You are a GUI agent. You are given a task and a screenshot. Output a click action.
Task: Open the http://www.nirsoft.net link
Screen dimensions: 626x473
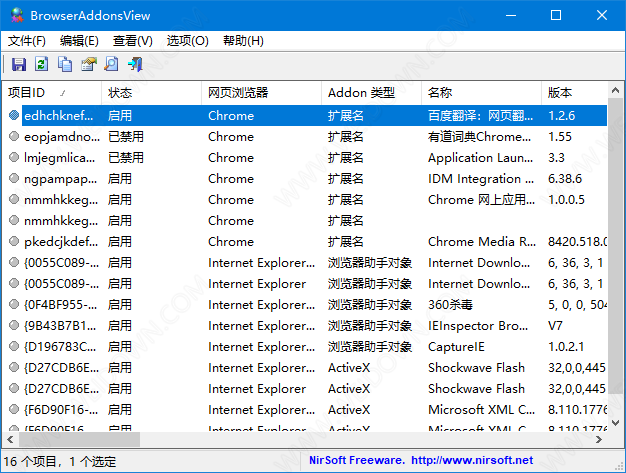[472, 460]
